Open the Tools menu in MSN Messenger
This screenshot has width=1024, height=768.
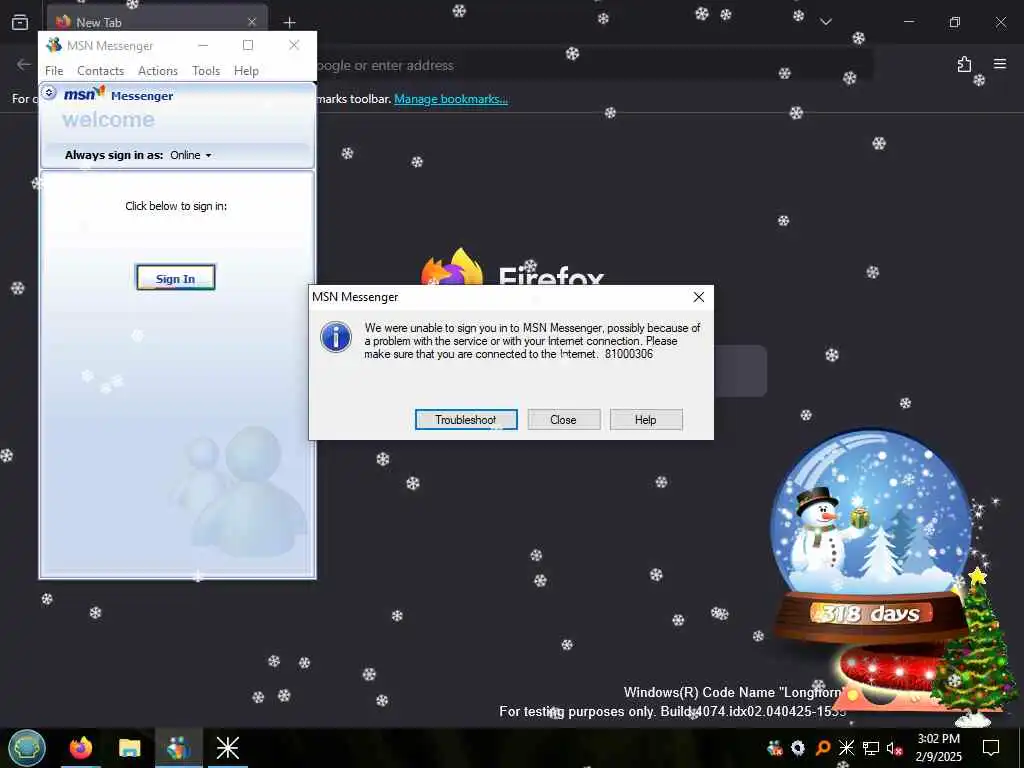point(206,71)
